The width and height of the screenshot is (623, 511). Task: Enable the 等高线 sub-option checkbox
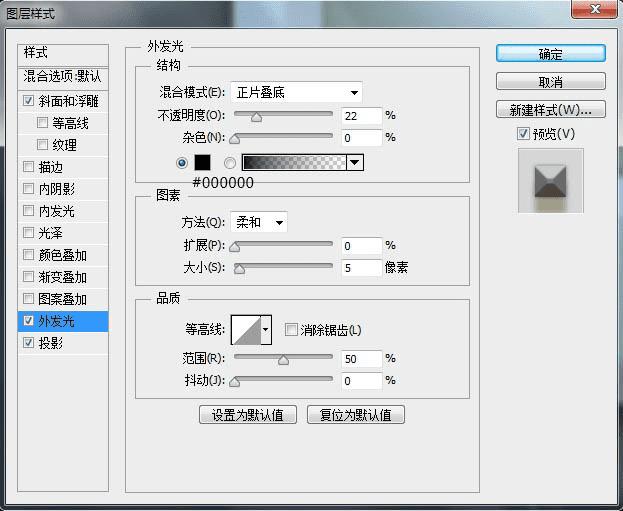pos(42,122)
